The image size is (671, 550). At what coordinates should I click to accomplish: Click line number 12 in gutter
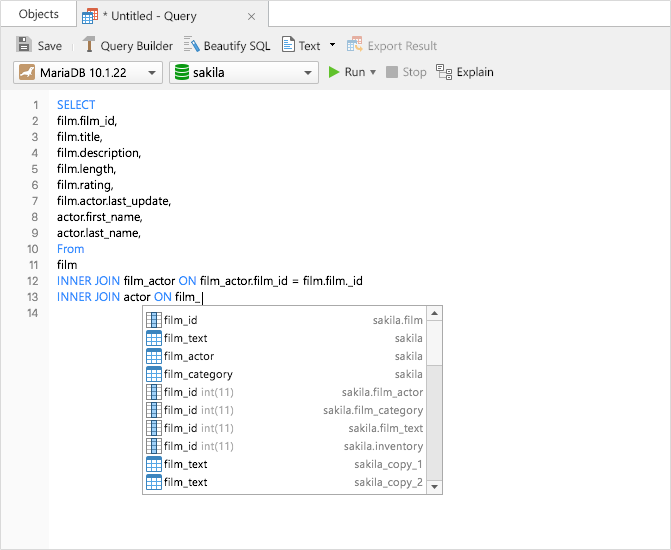pyautogui.click(x=33, y=281)
